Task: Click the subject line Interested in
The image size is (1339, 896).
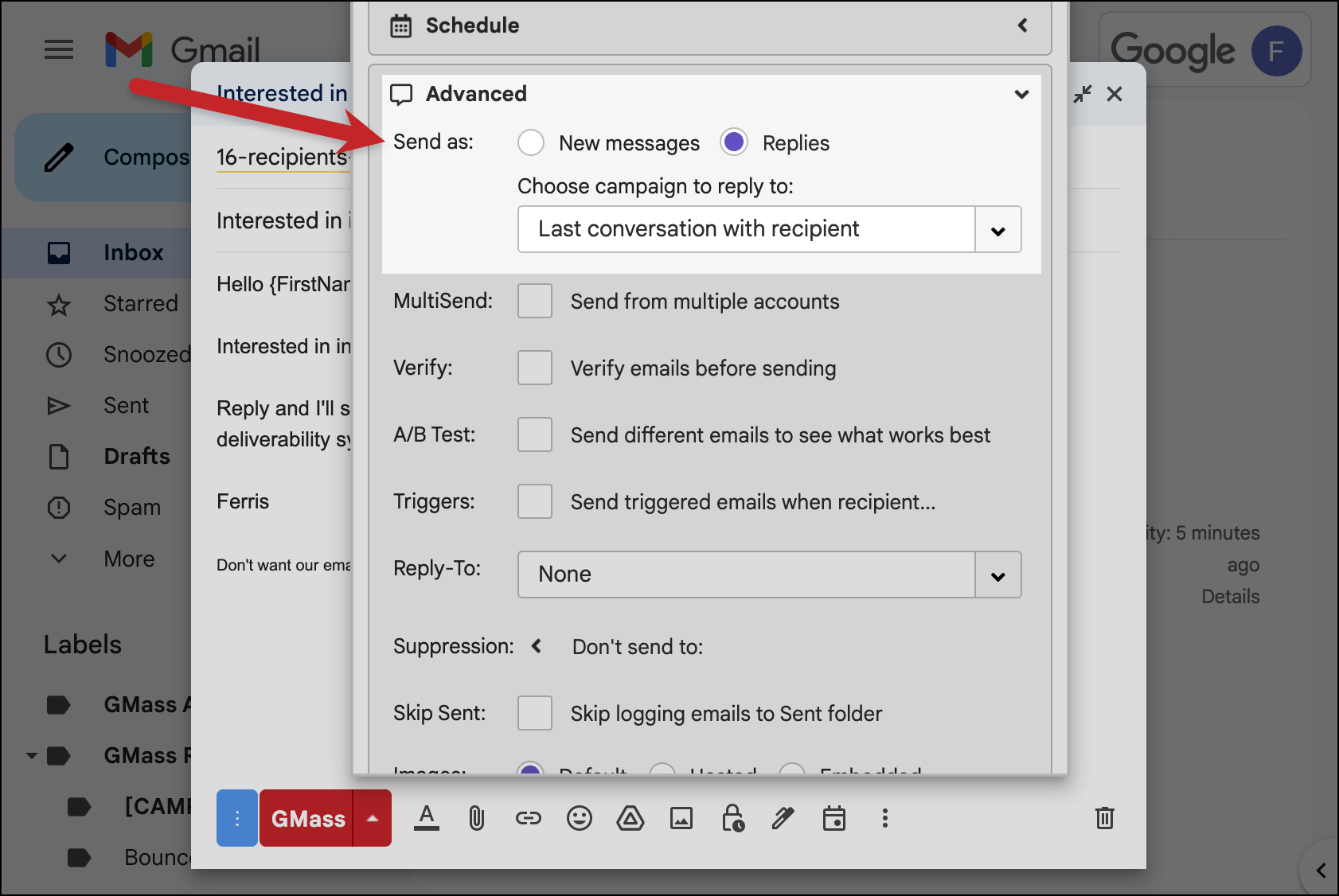Action: (283, 220)
